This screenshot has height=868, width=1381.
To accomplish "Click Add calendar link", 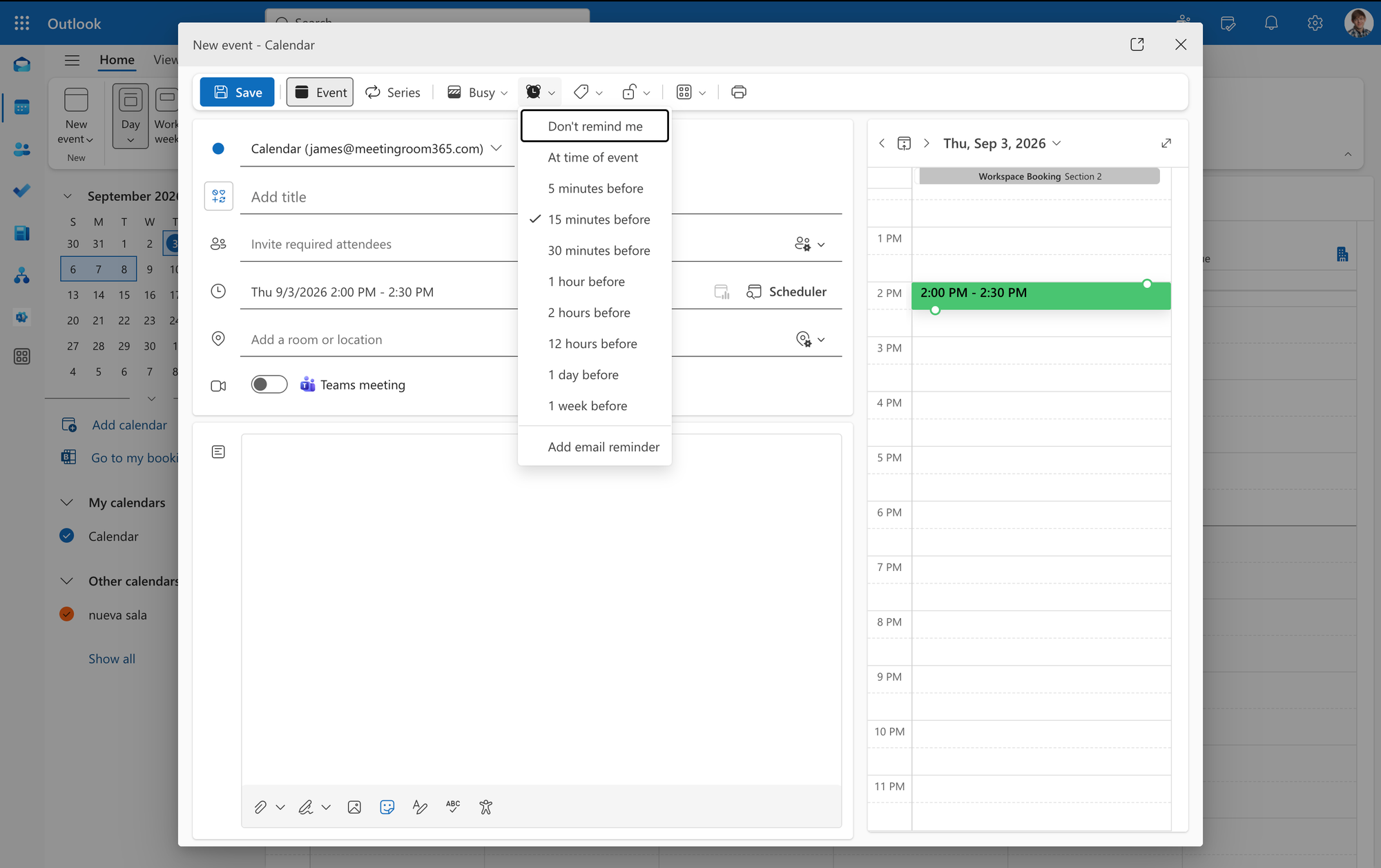I will coord(130,425).
